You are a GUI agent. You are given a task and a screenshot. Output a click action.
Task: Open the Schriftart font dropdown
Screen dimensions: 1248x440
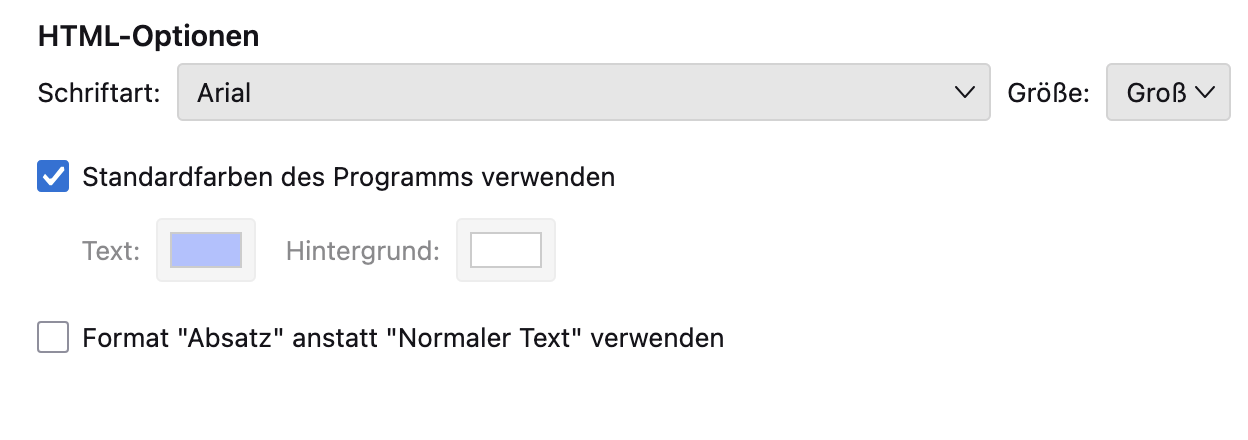click(583, 93)
